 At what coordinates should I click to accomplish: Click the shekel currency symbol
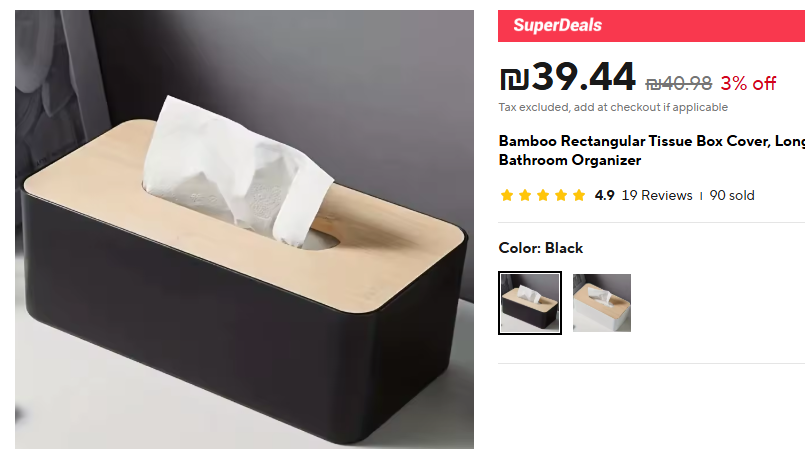[x=514, y=79]
